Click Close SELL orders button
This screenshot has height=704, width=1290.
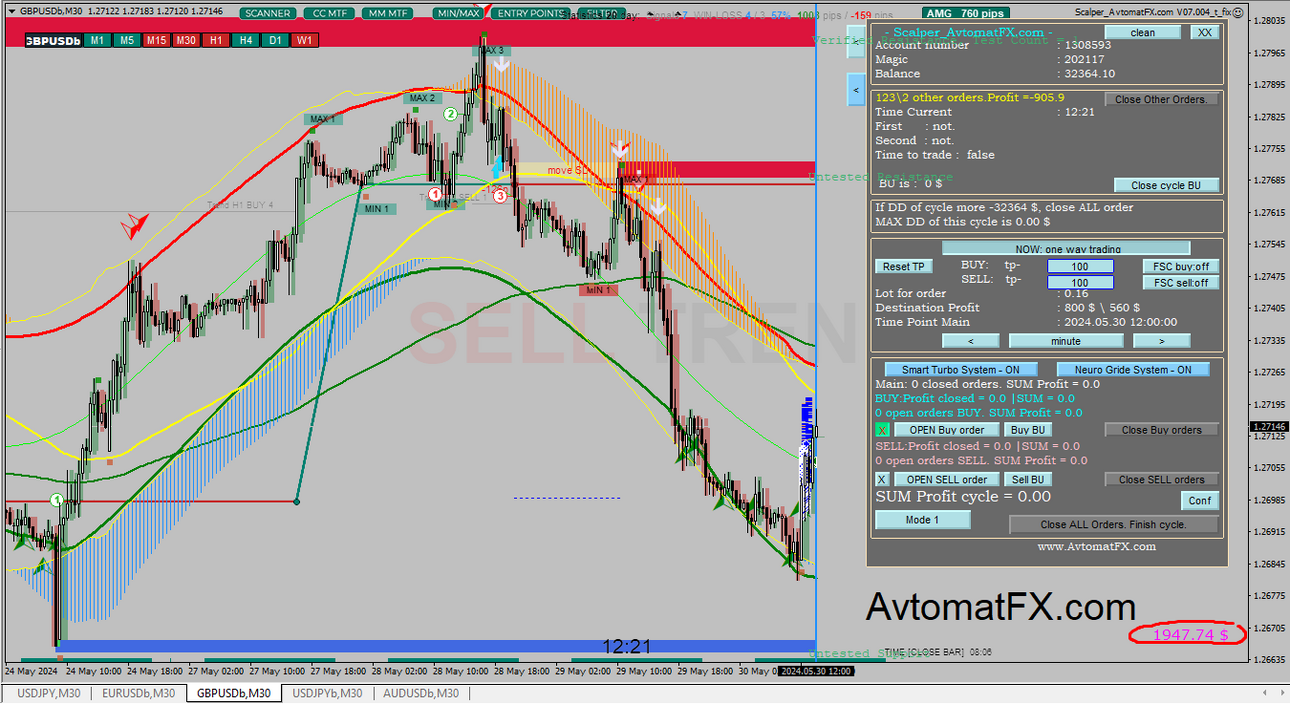[1161, 479]
